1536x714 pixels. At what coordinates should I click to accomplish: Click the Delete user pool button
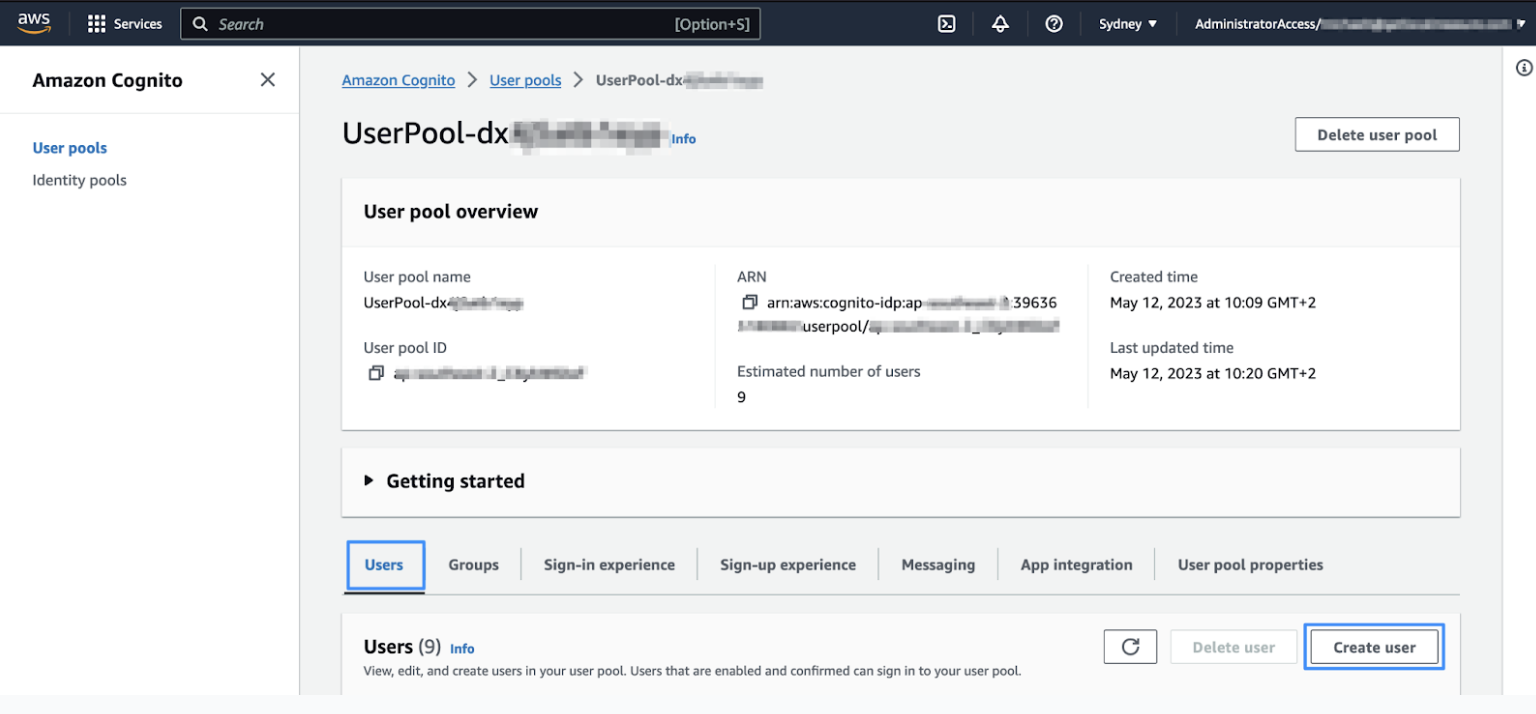pyautogui.click(x=1377, y=135)
